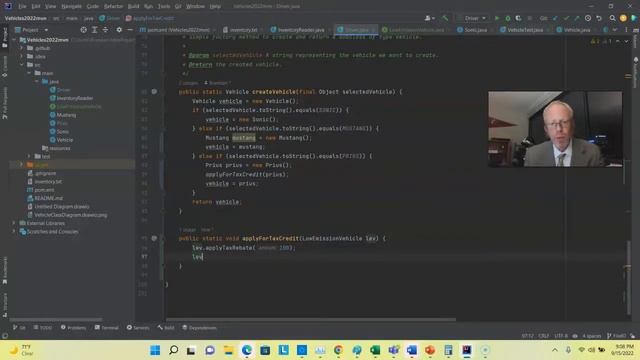
Task: Collapse the java folder
Action: pos(37,81)
